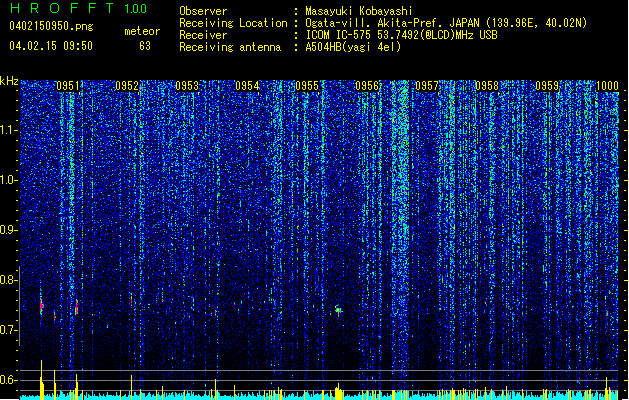Click the meteor count value 63
The height and width of the screenshot is (400, 629).
(x=145, y=46)
